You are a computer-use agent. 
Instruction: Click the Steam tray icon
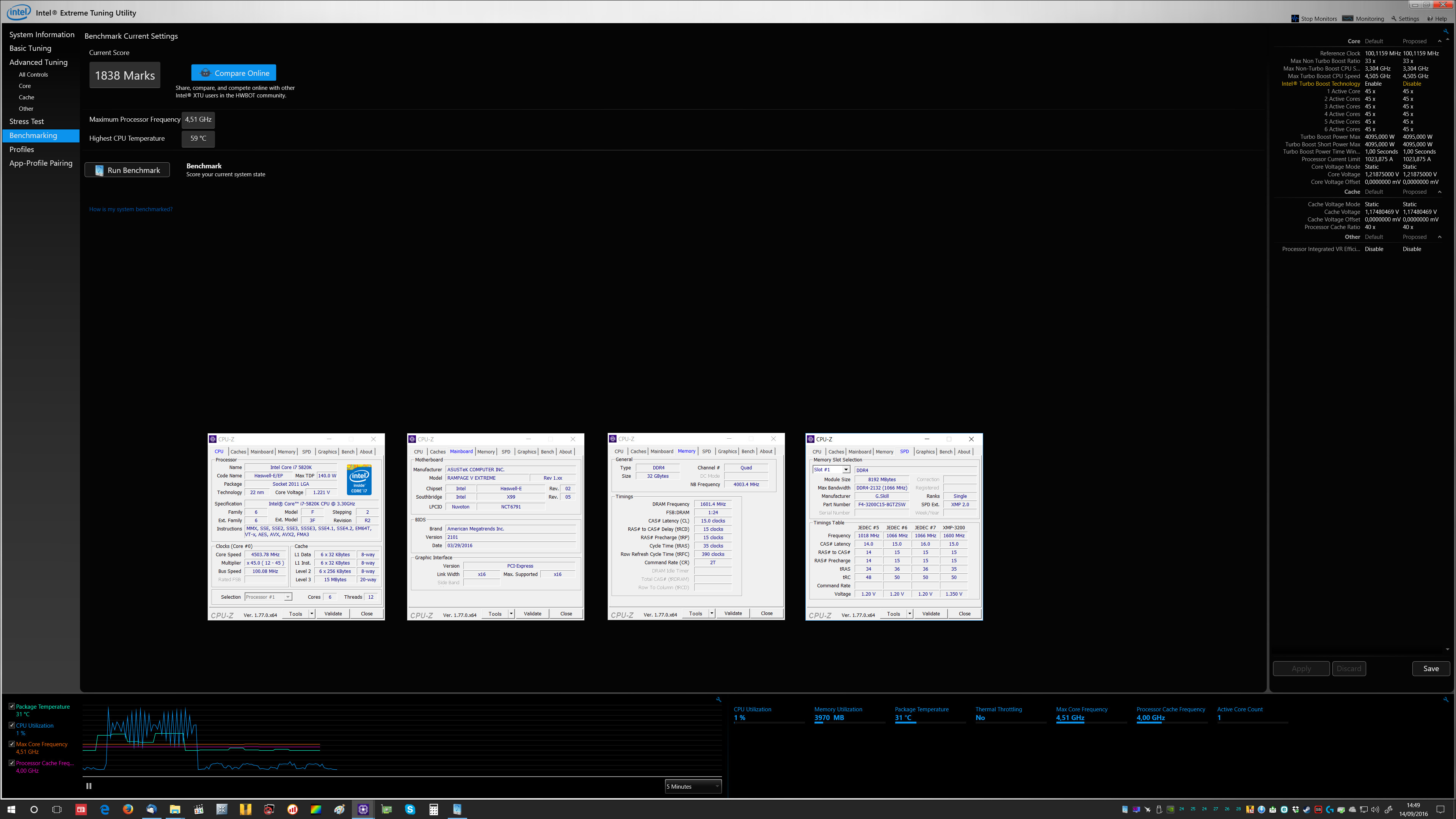click(x=1307, y=810)
